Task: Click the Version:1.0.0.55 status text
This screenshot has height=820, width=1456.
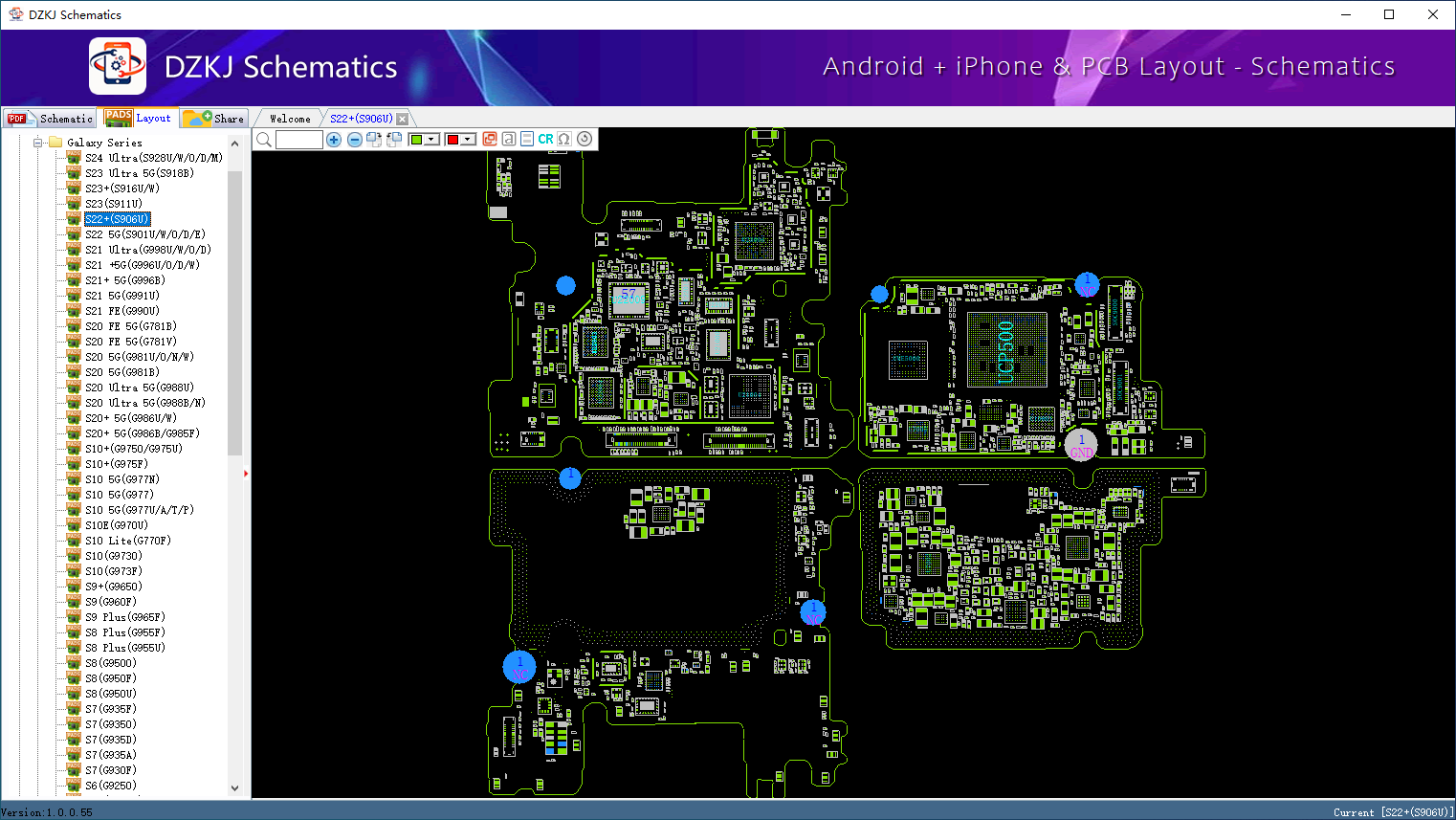Action: (48, 812)
